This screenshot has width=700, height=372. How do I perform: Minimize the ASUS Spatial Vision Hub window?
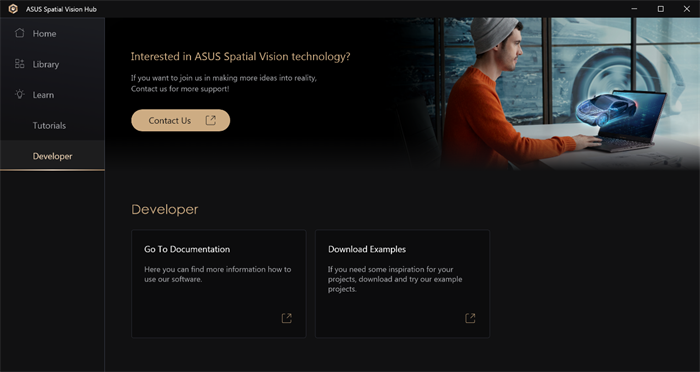634,9
